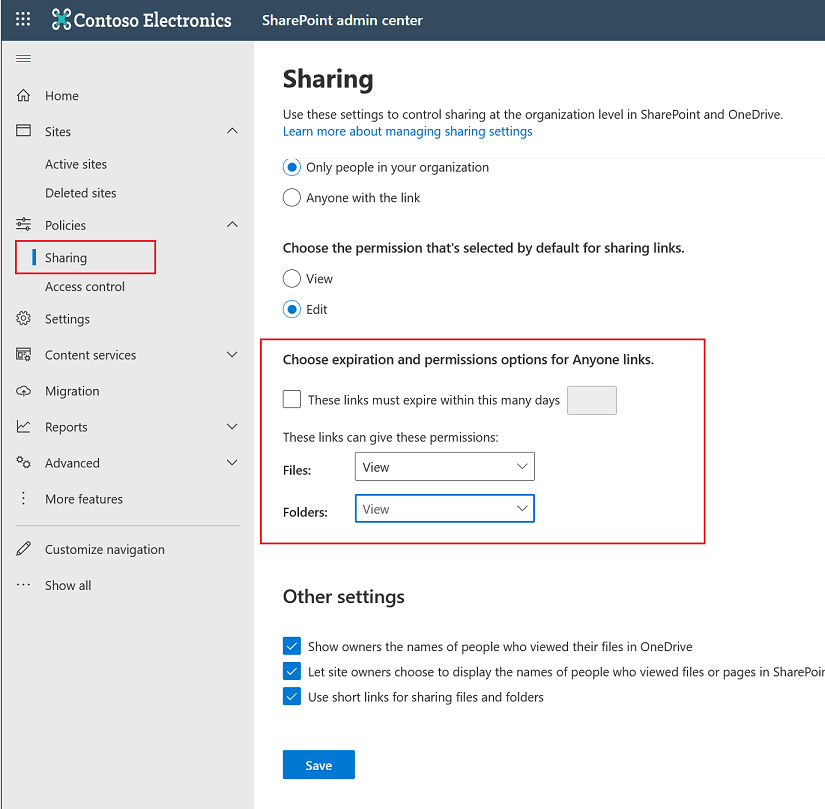Click the Settings gear icon

pos(23,318)
